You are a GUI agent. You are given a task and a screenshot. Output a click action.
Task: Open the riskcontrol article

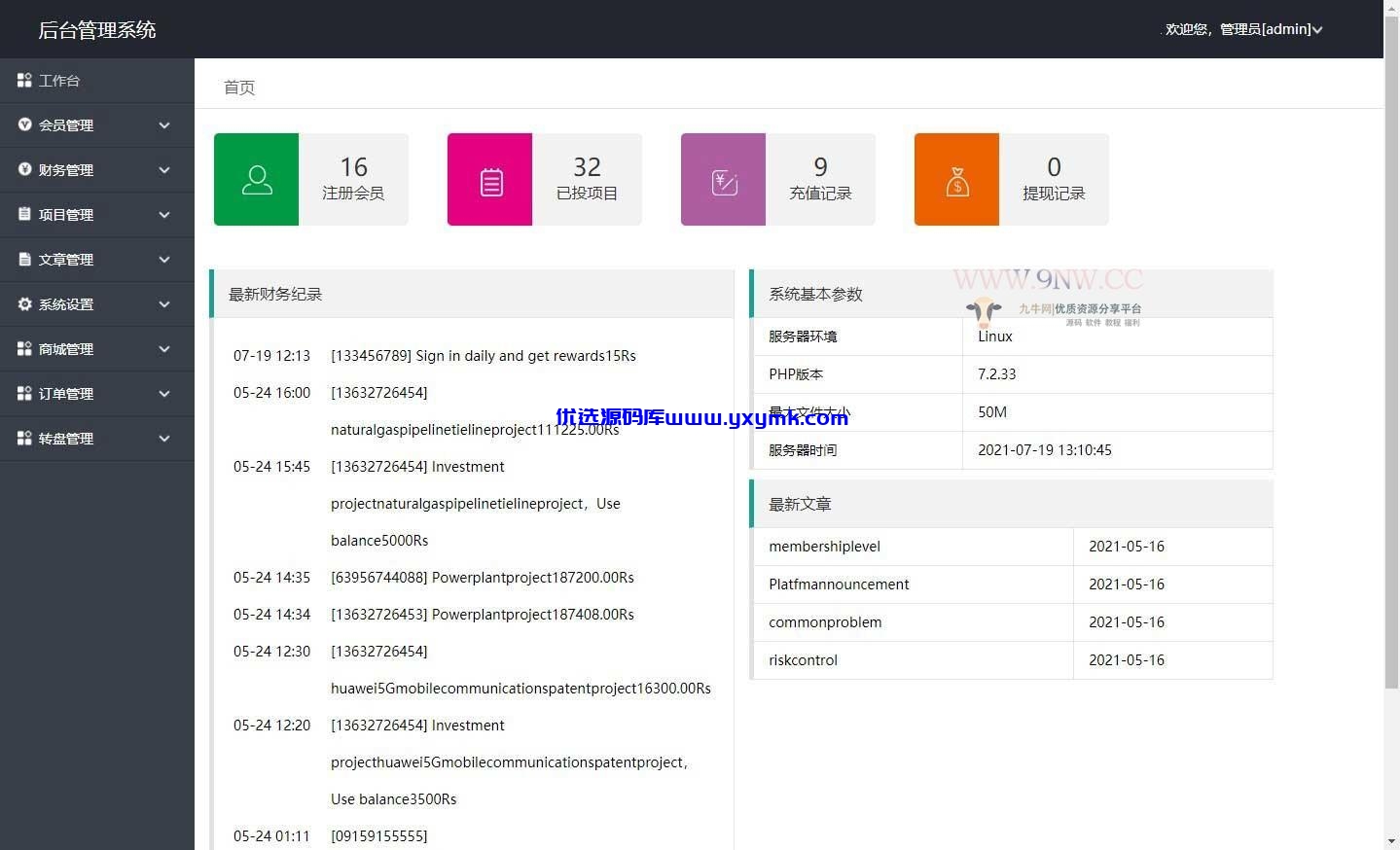[803, 660]
